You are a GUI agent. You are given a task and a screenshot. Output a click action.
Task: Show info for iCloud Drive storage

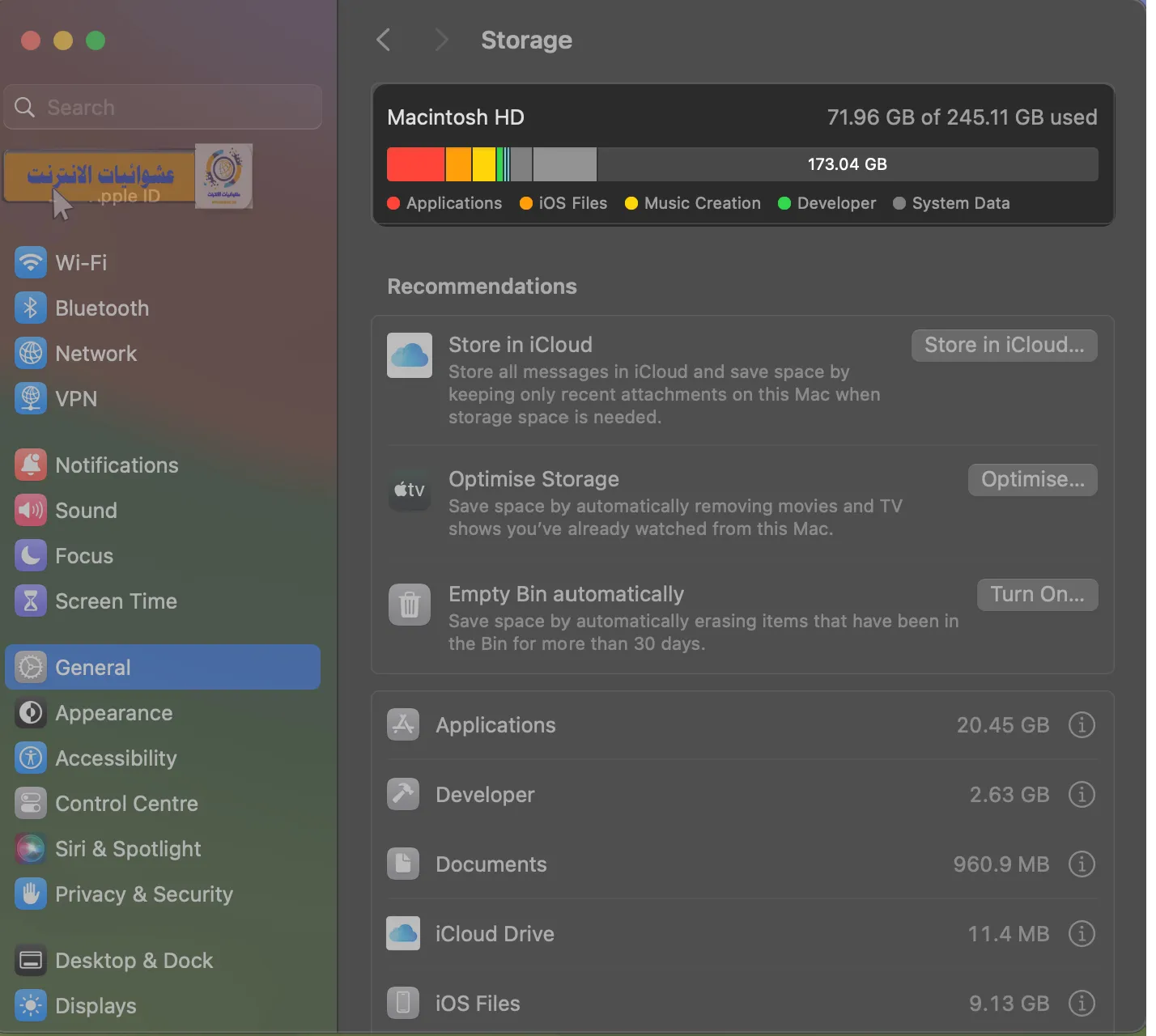(x=1082, y=934)
